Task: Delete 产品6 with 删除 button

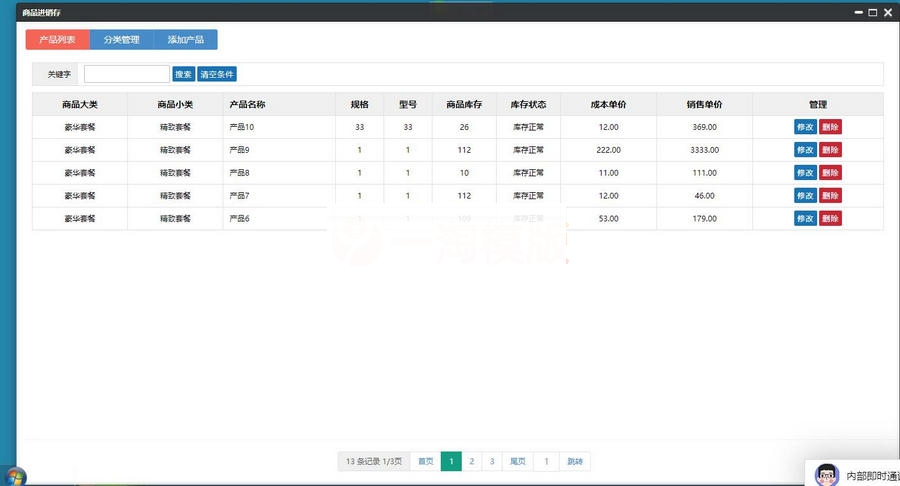Action: pyautogui.click(x=830, y=219)
